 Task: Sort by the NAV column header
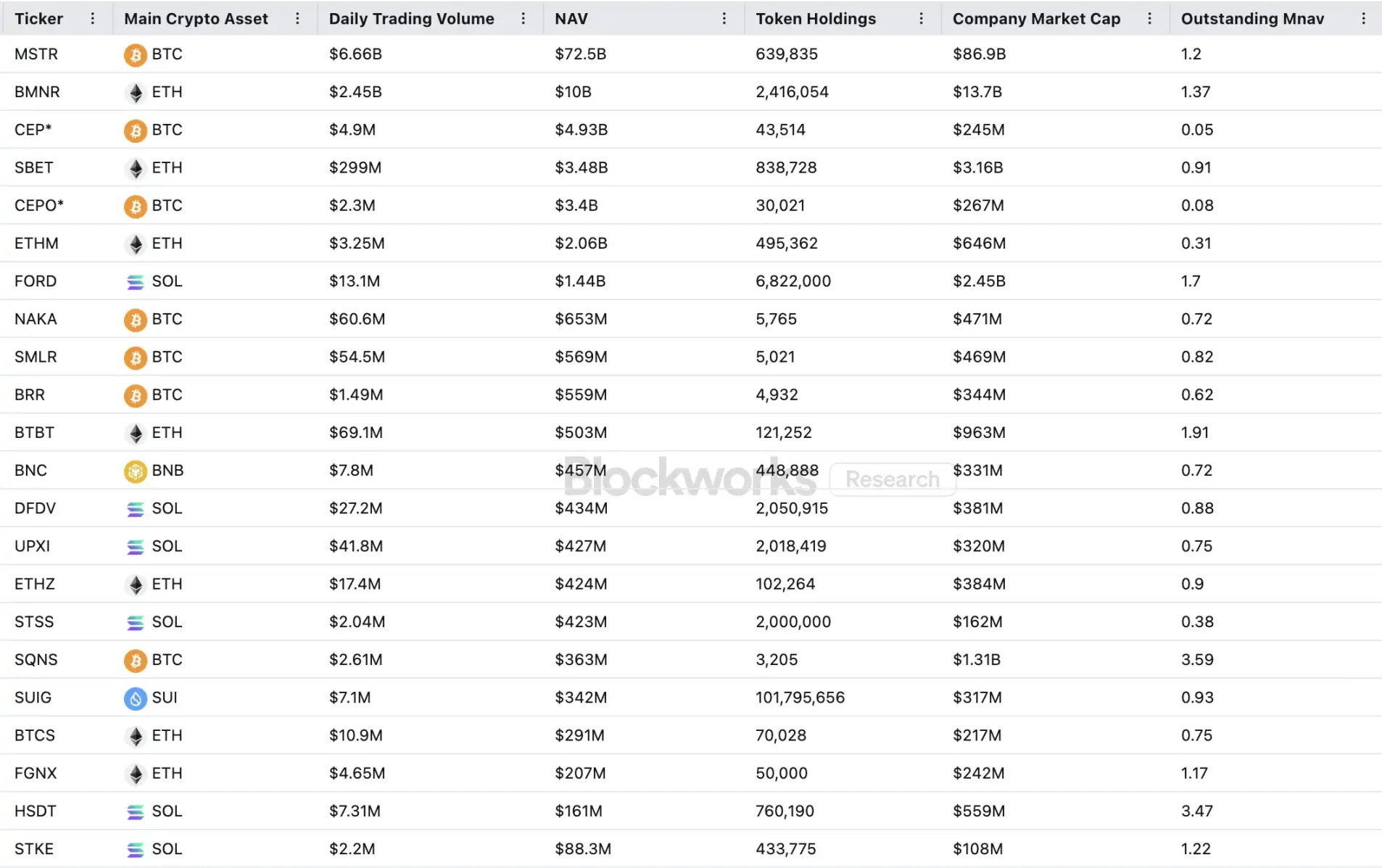[x=571, y=19]
